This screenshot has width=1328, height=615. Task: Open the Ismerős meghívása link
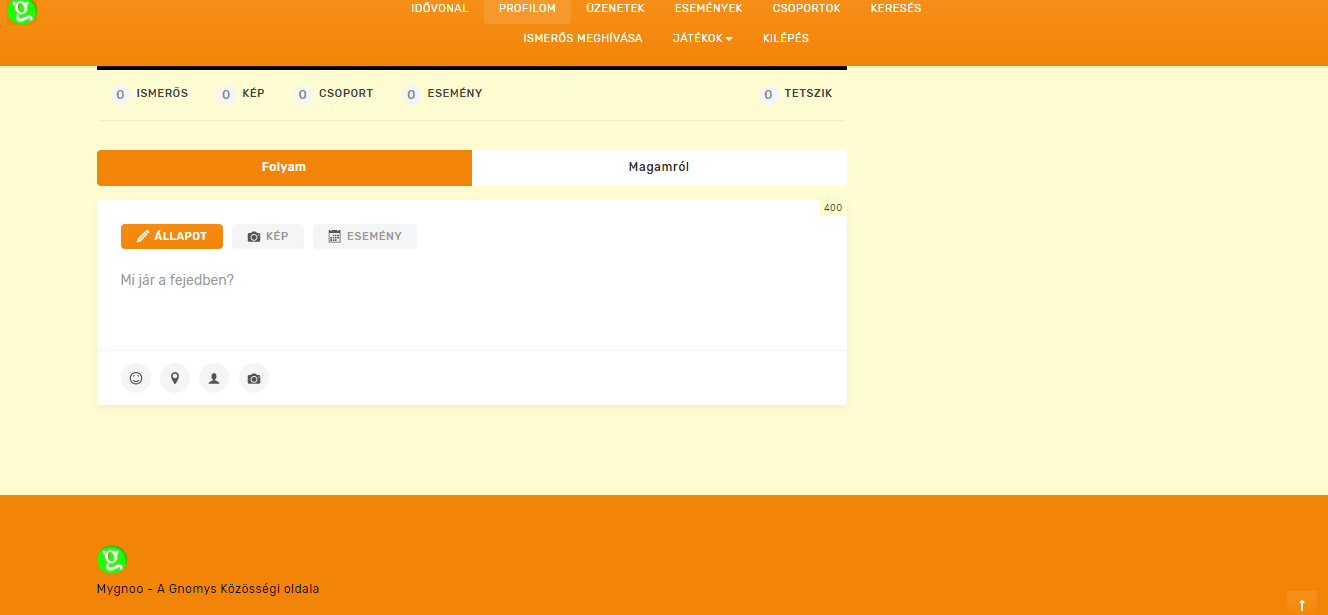tap(582, 38)
